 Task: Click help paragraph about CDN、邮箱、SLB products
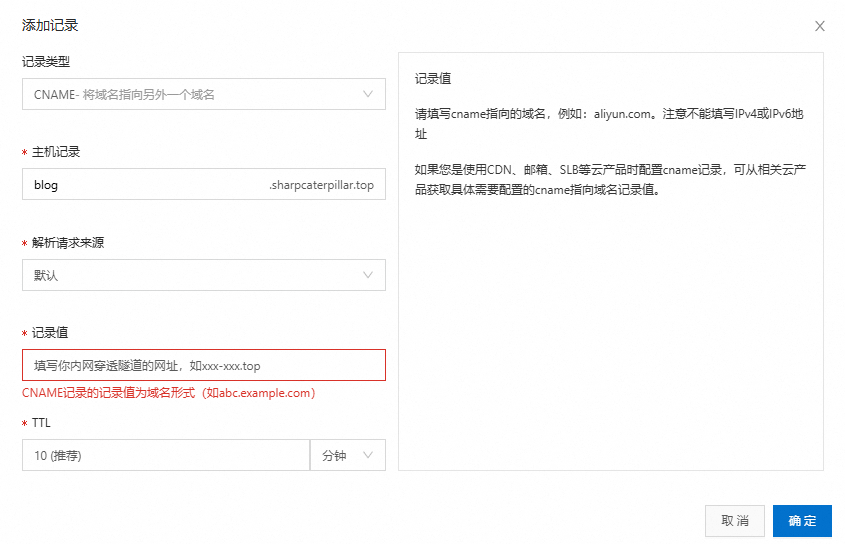pos(610,179)
